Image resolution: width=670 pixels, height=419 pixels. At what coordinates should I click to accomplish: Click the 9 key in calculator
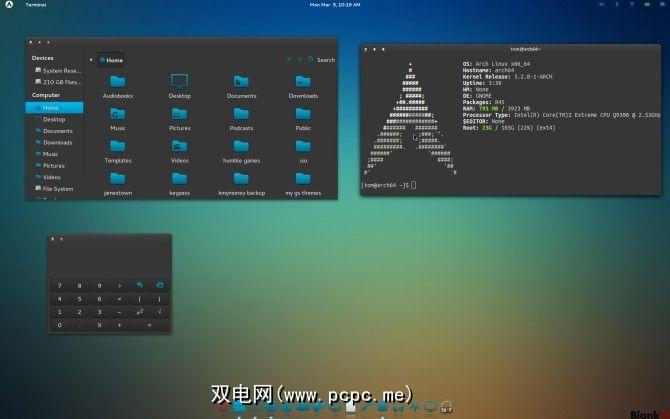(x=100, y=285)
